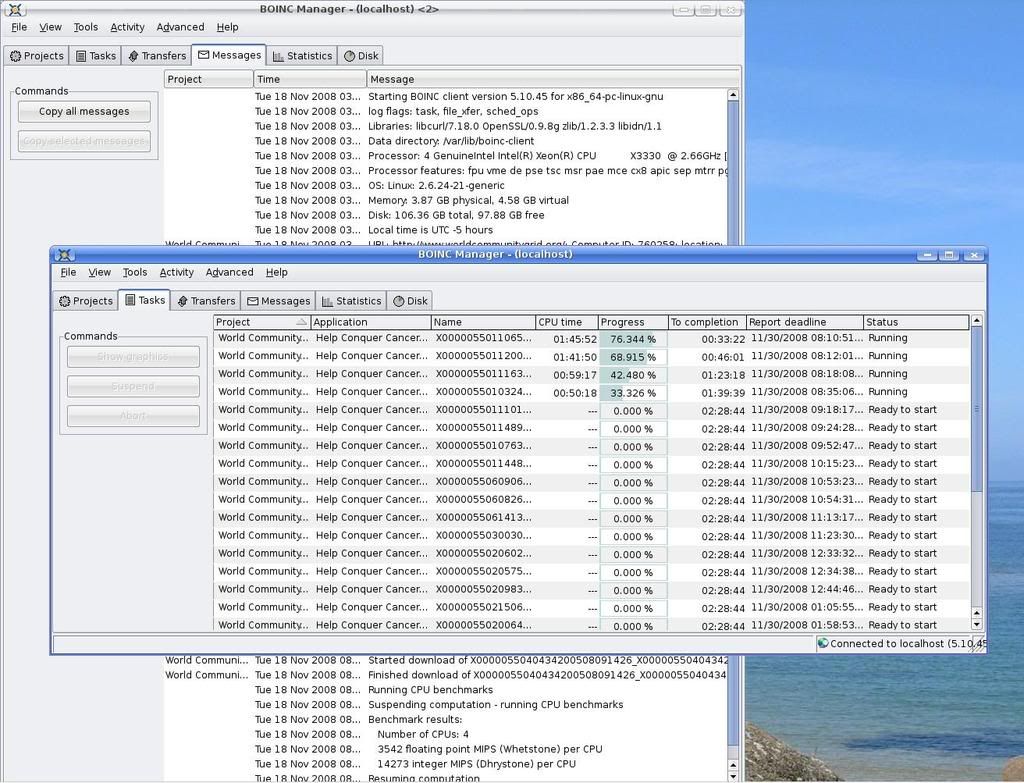The width and height of the screenshot is (1024, 783).
Task: Click the sort arrow in the tasks Project column
Action: (x=301, y=322)
